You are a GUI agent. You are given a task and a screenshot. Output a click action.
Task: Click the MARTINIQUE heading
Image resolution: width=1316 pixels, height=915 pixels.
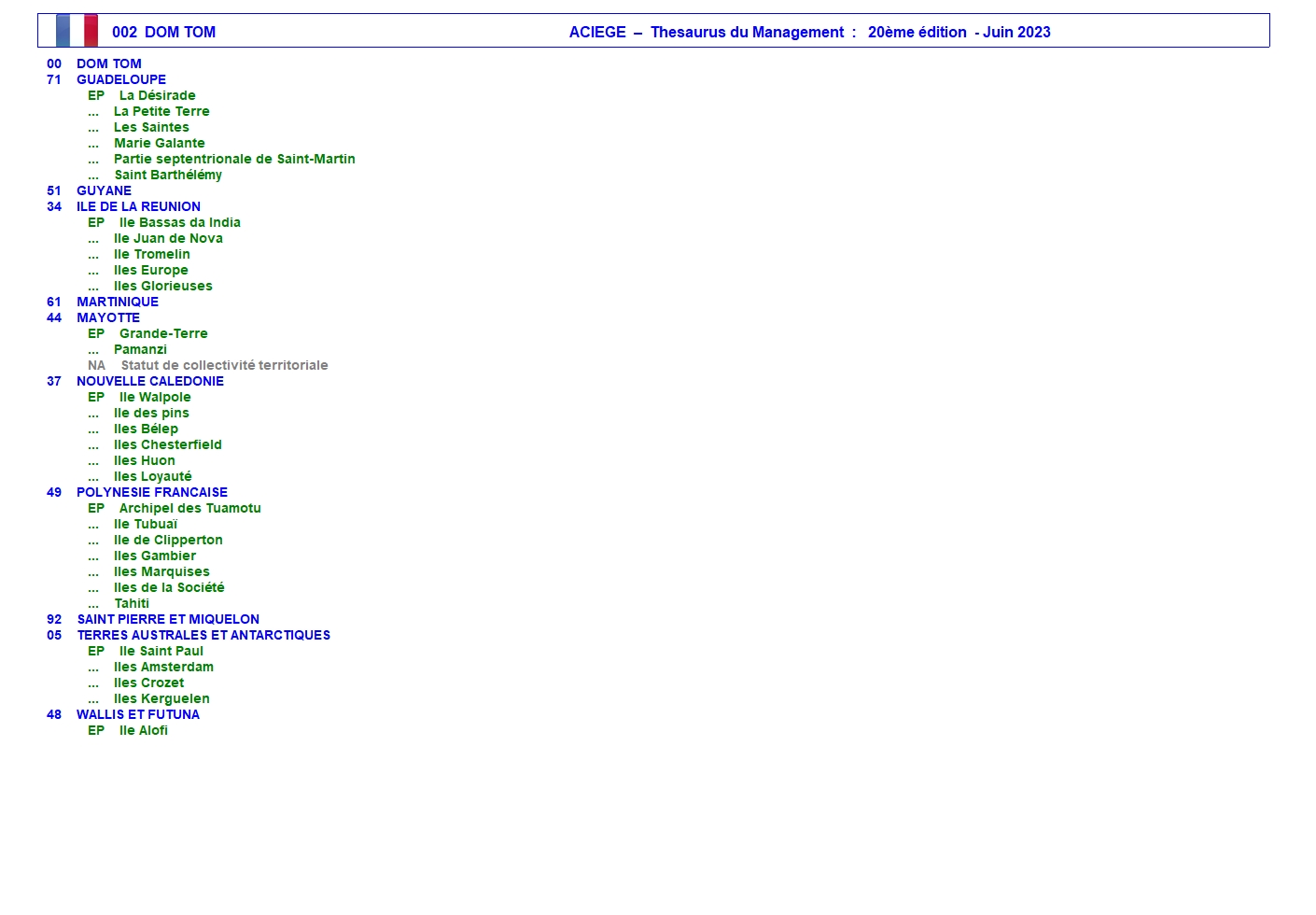click(x=118, y=302)
